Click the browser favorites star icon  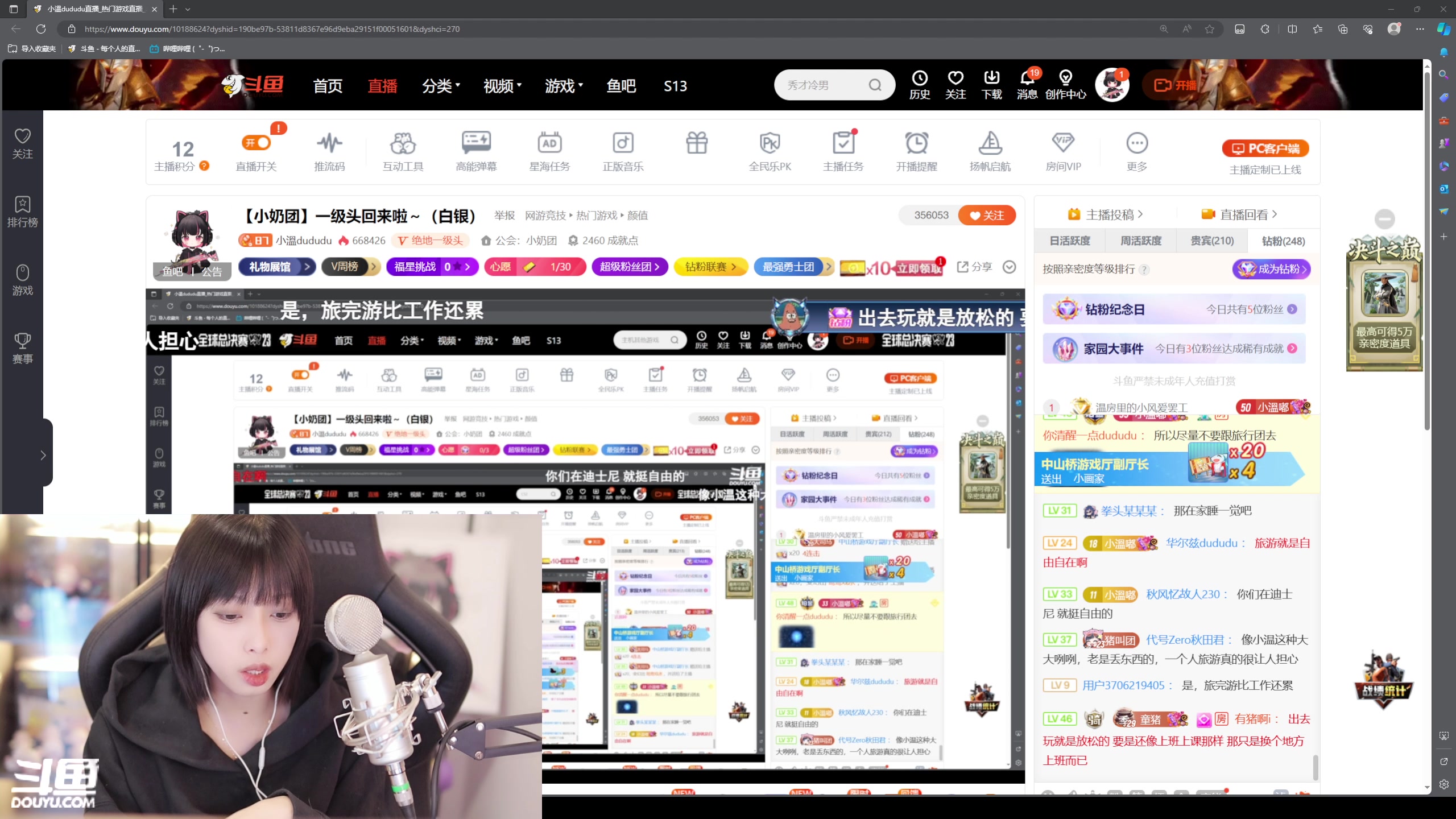[x=1210, y=29]
